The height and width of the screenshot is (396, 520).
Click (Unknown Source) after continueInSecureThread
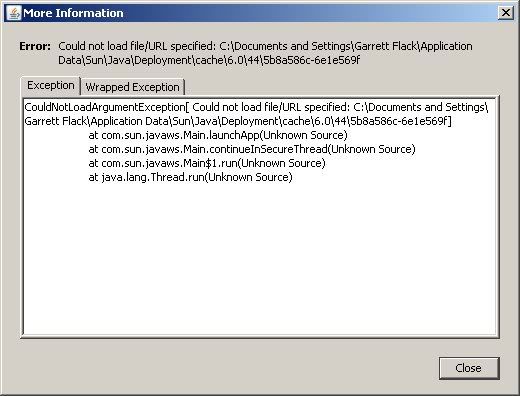click(372, 149)
